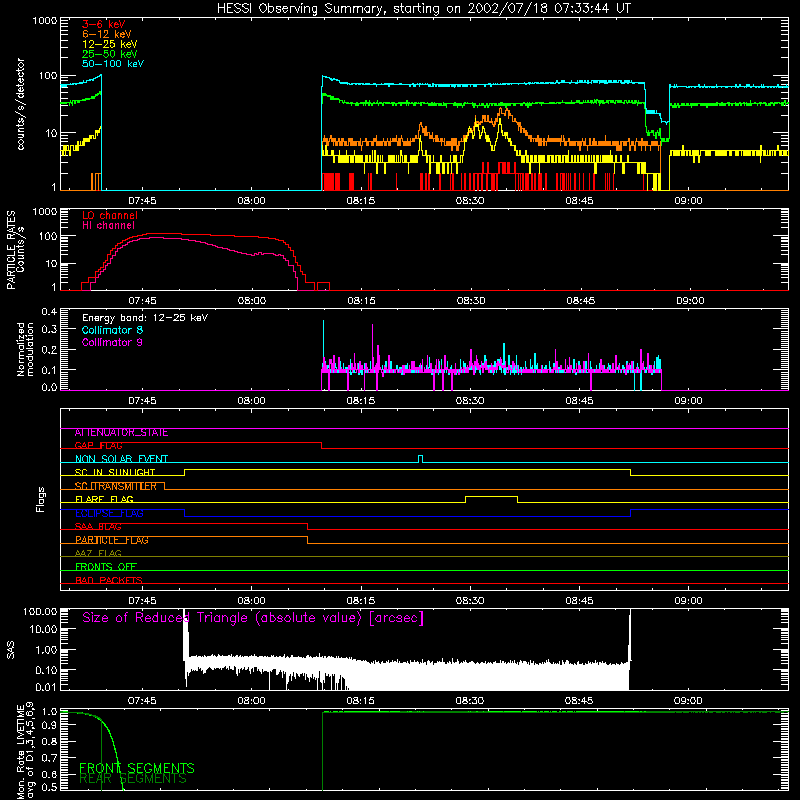This screenshot has width=800, height=800.
Task: Click the HESSI Observing Summary title
Action: 423,9
